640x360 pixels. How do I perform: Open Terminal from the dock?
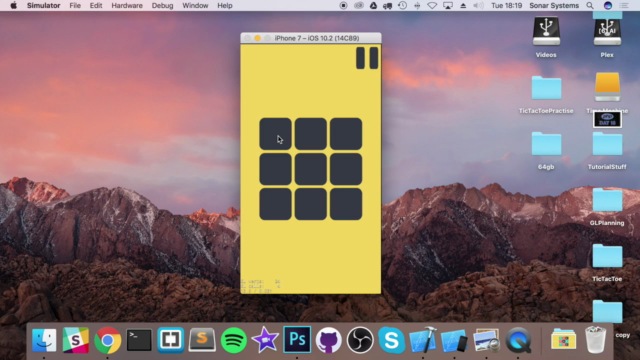[x=139, y=340]
